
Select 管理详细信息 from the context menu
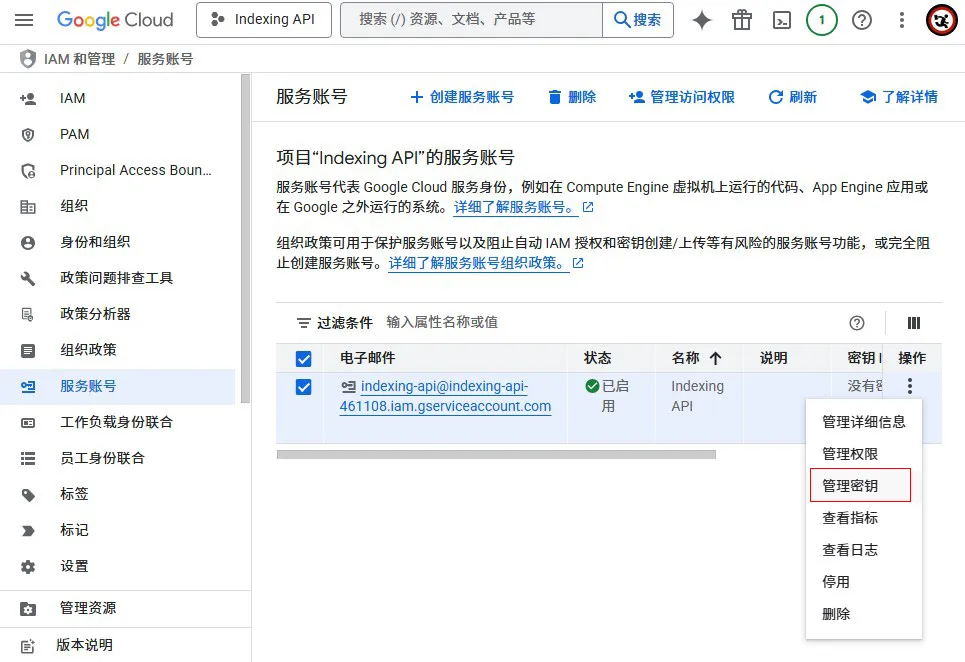[863, 422]
